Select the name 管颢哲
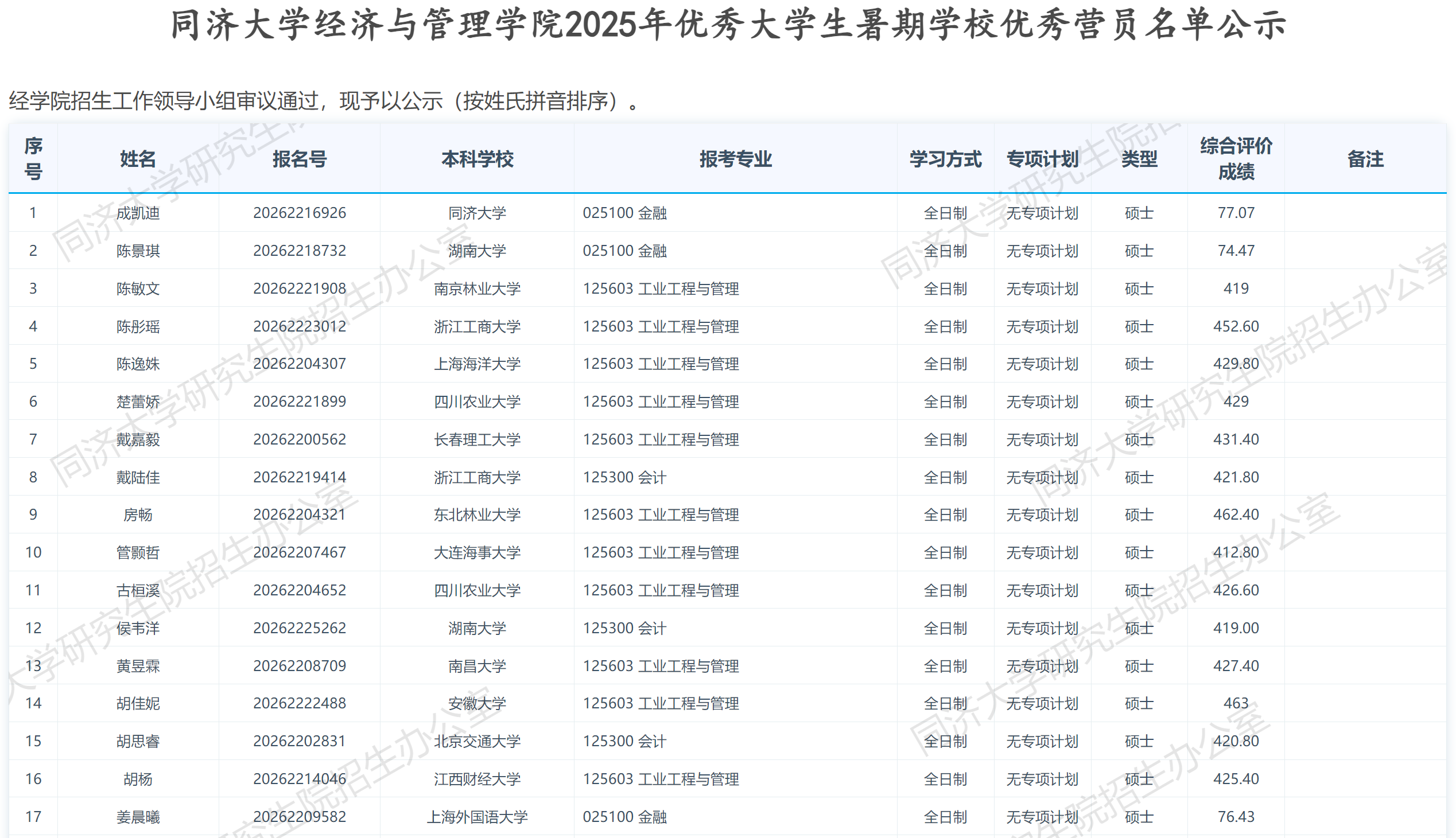The height and width of the screenshot is (838, 1456). (x=138, y=552)
